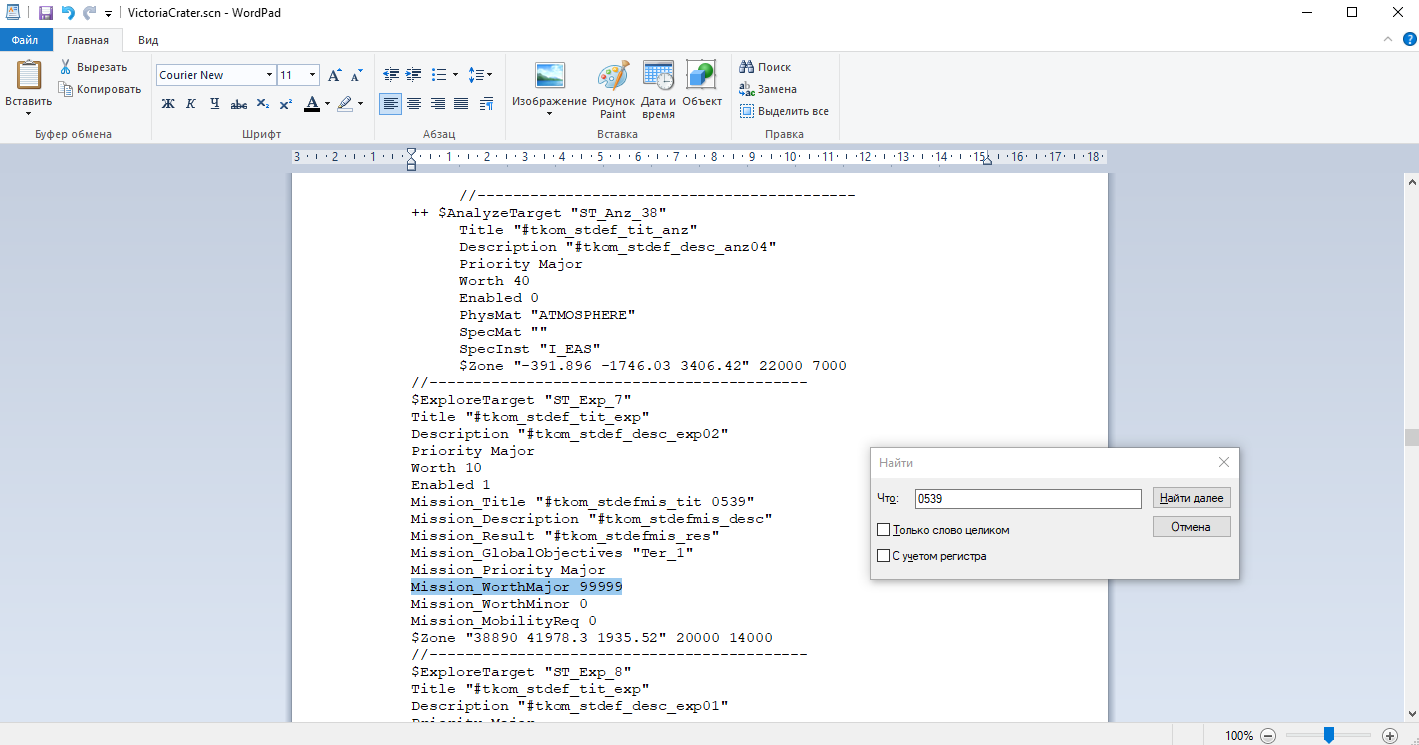Open the list style dropdown arrow
The width and height of the screenshot is (1419, 745).
click(455, 75)
